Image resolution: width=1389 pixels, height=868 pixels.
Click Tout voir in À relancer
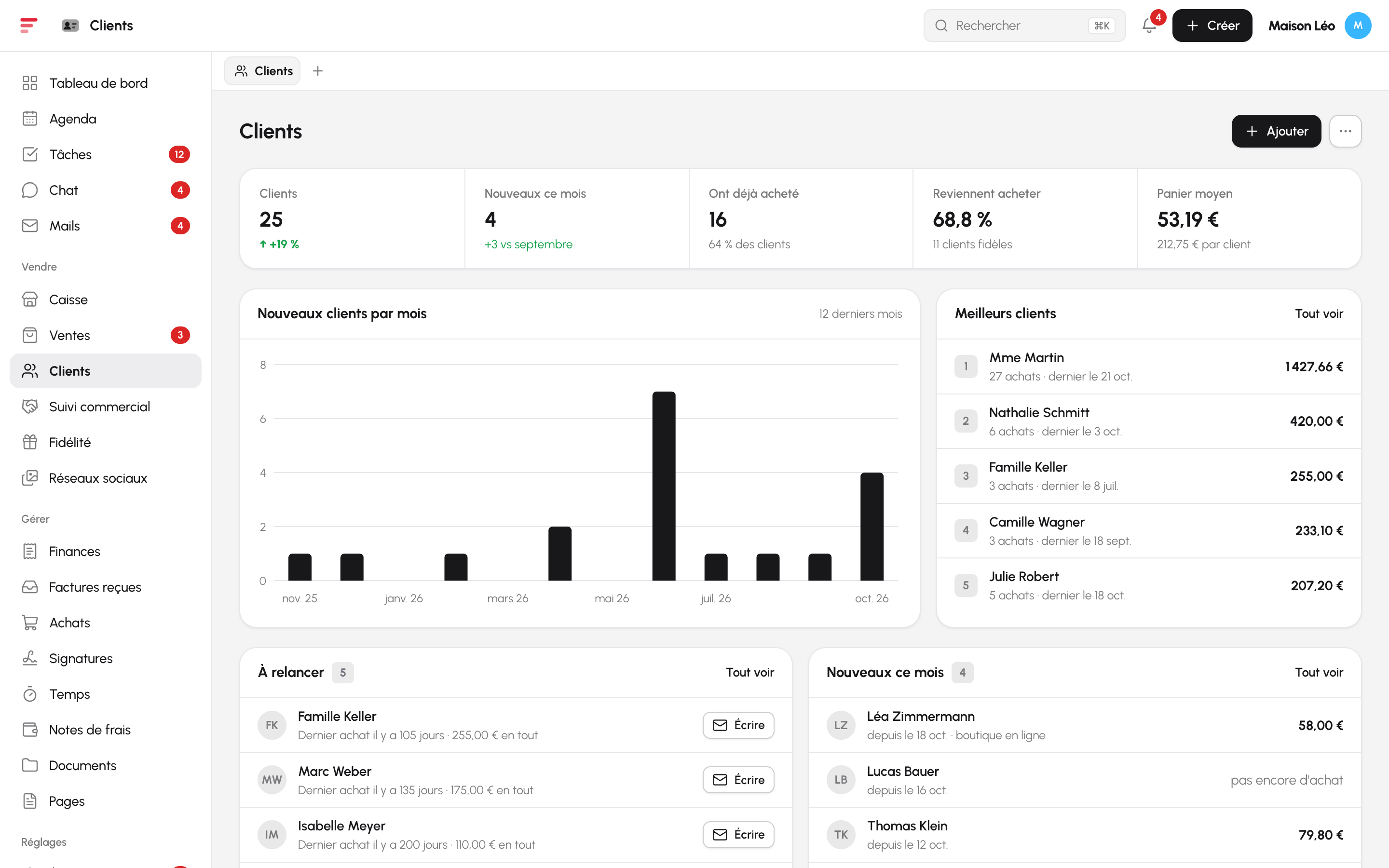click(x=749, y=672)
